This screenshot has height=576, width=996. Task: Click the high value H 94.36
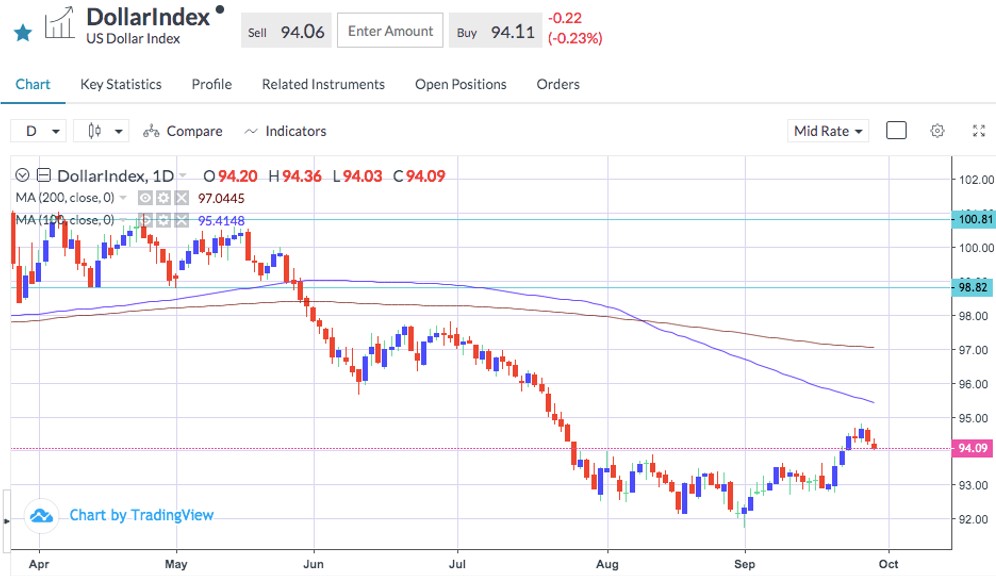coord(295,176)
